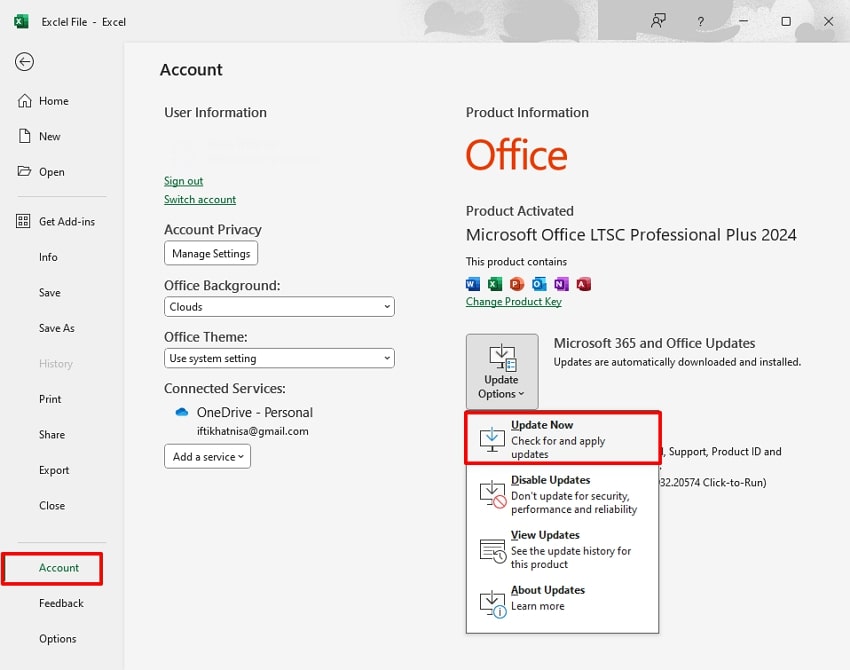Click the Update Now download icon

click(x=492, y=440)
